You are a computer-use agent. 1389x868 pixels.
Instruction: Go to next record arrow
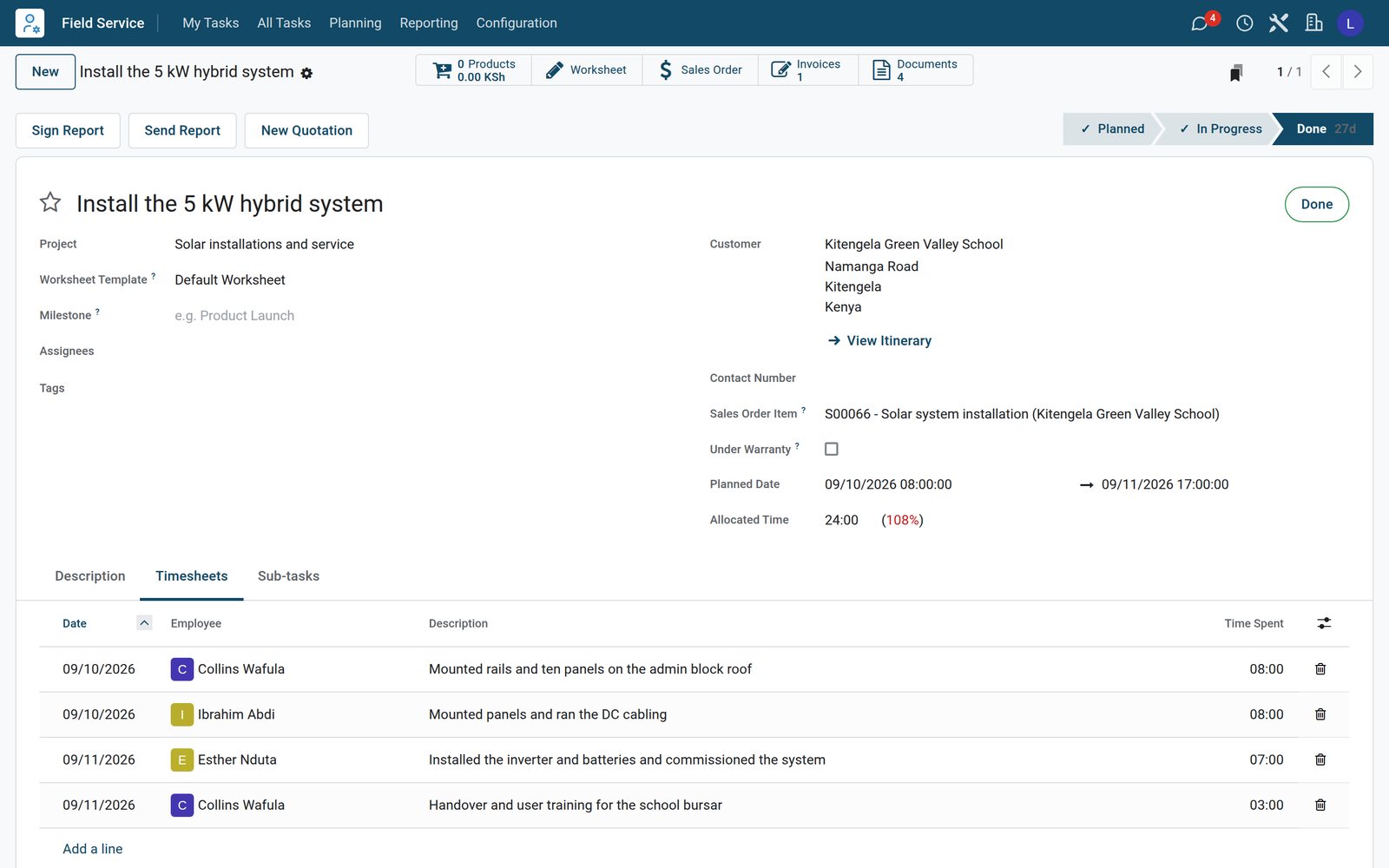1358,72
